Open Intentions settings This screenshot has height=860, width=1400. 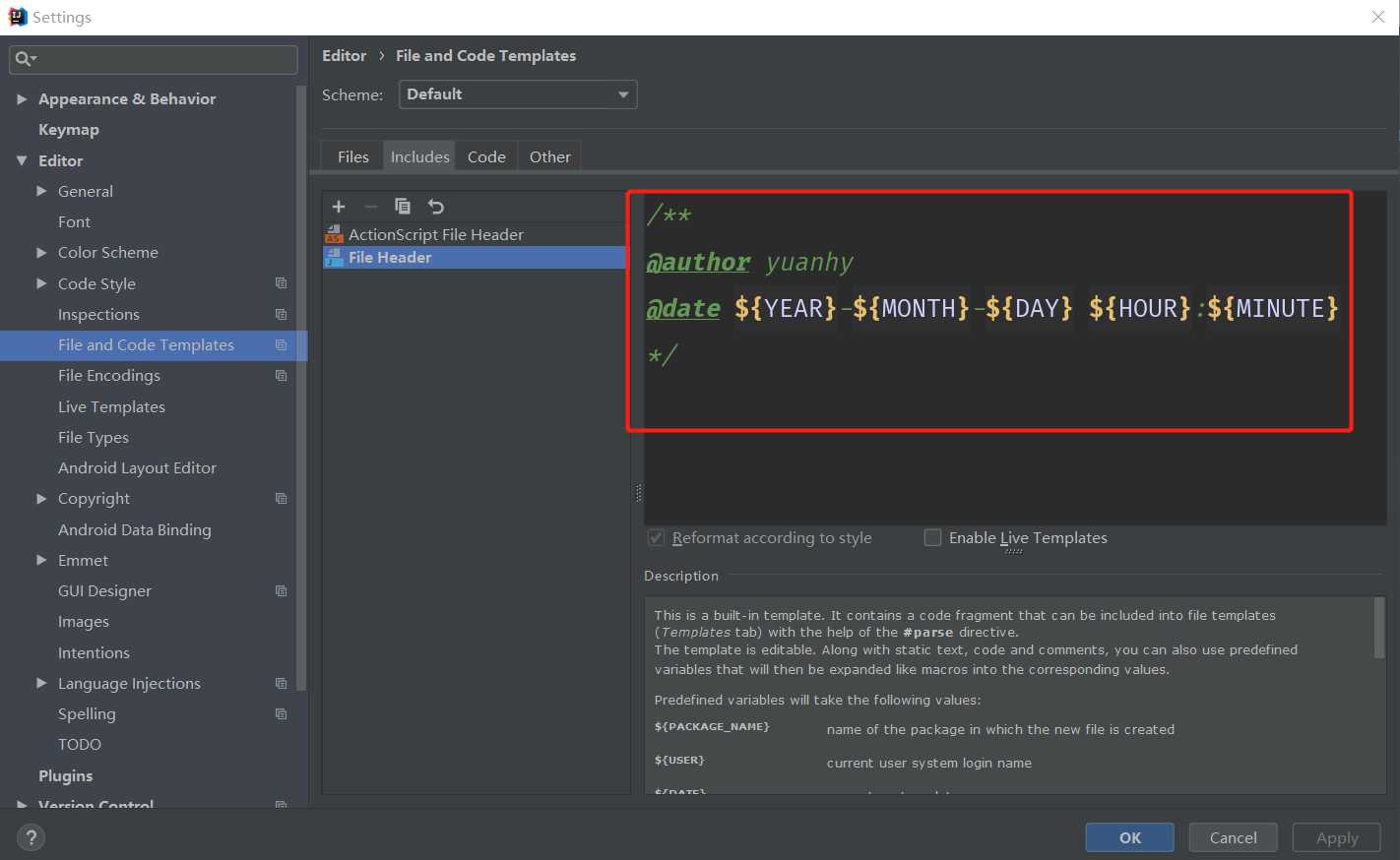[94, 652]
